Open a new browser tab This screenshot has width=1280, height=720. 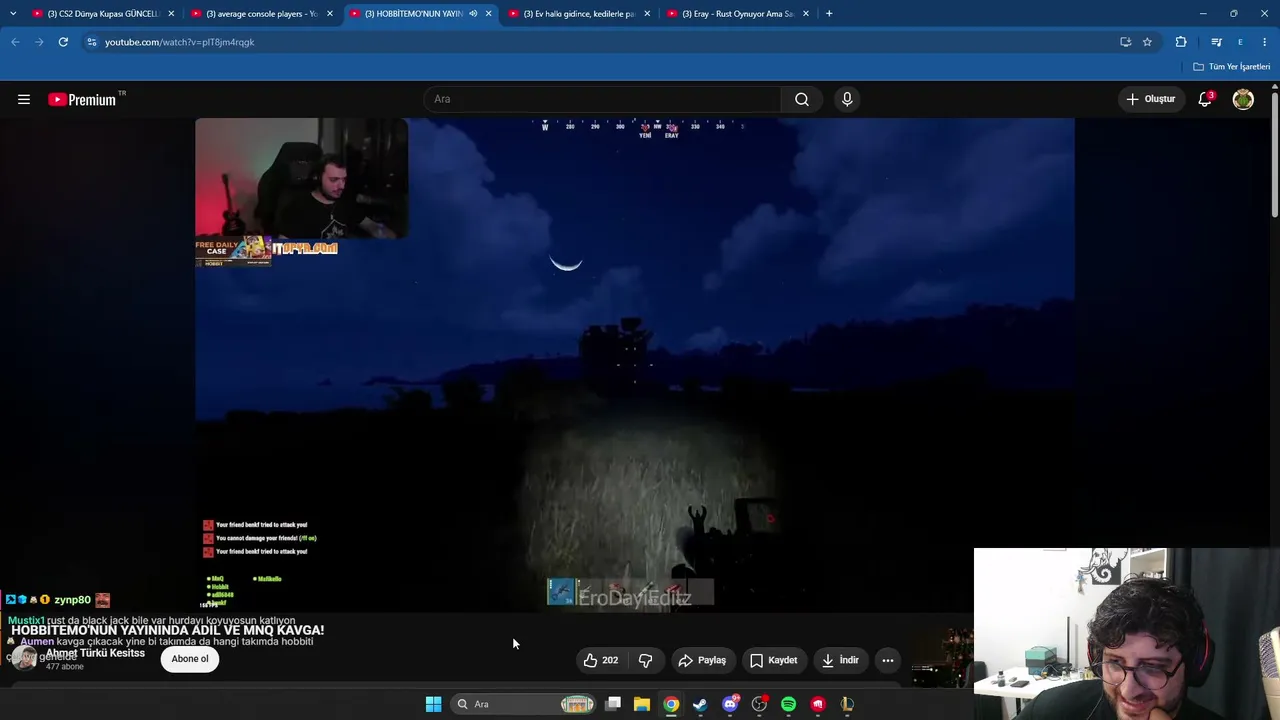point(829,14)
